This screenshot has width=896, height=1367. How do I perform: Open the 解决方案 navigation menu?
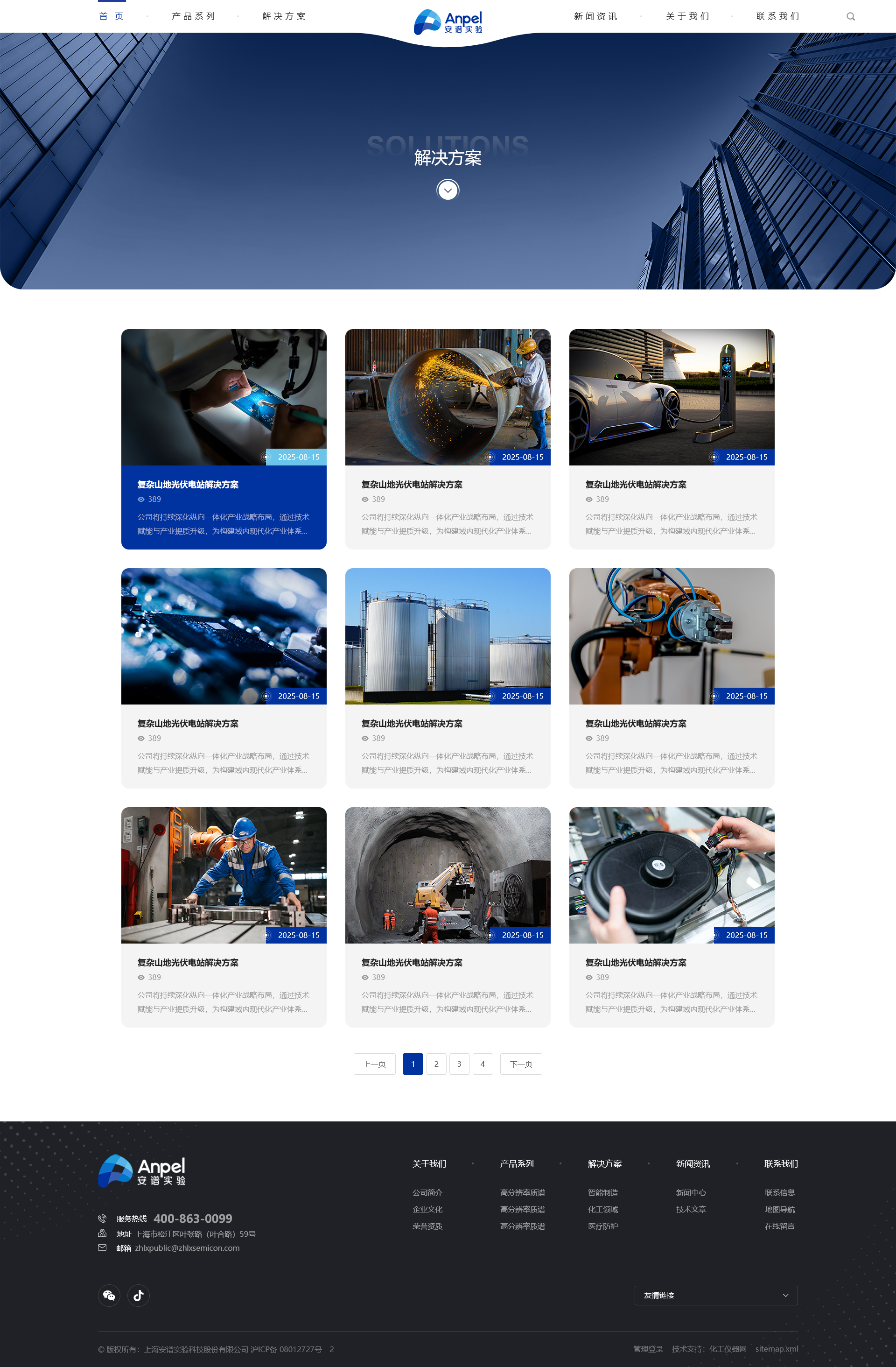(x=284, y=17)
